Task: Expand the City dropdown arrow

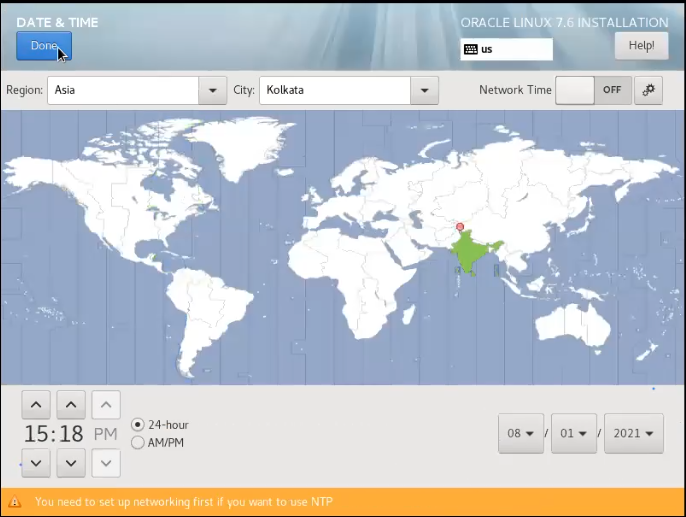Action: pyautogui.click(x=424, y=91)
